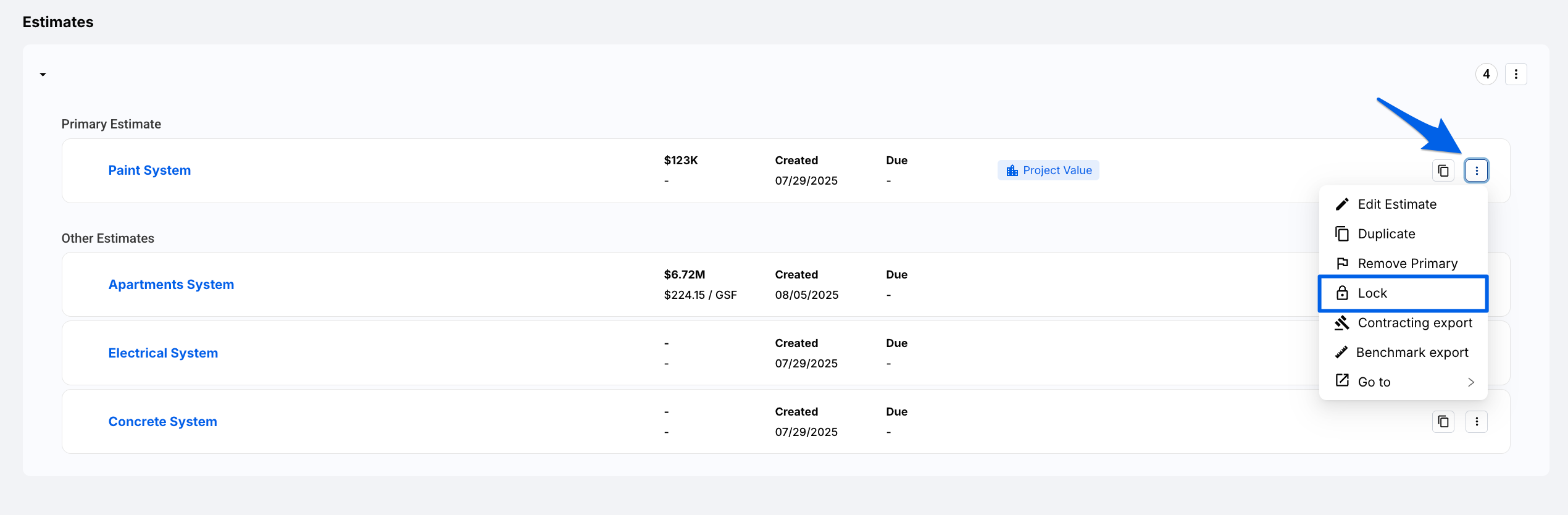
Task: Select Remove Primary menu option
Action: (1407, 264)
